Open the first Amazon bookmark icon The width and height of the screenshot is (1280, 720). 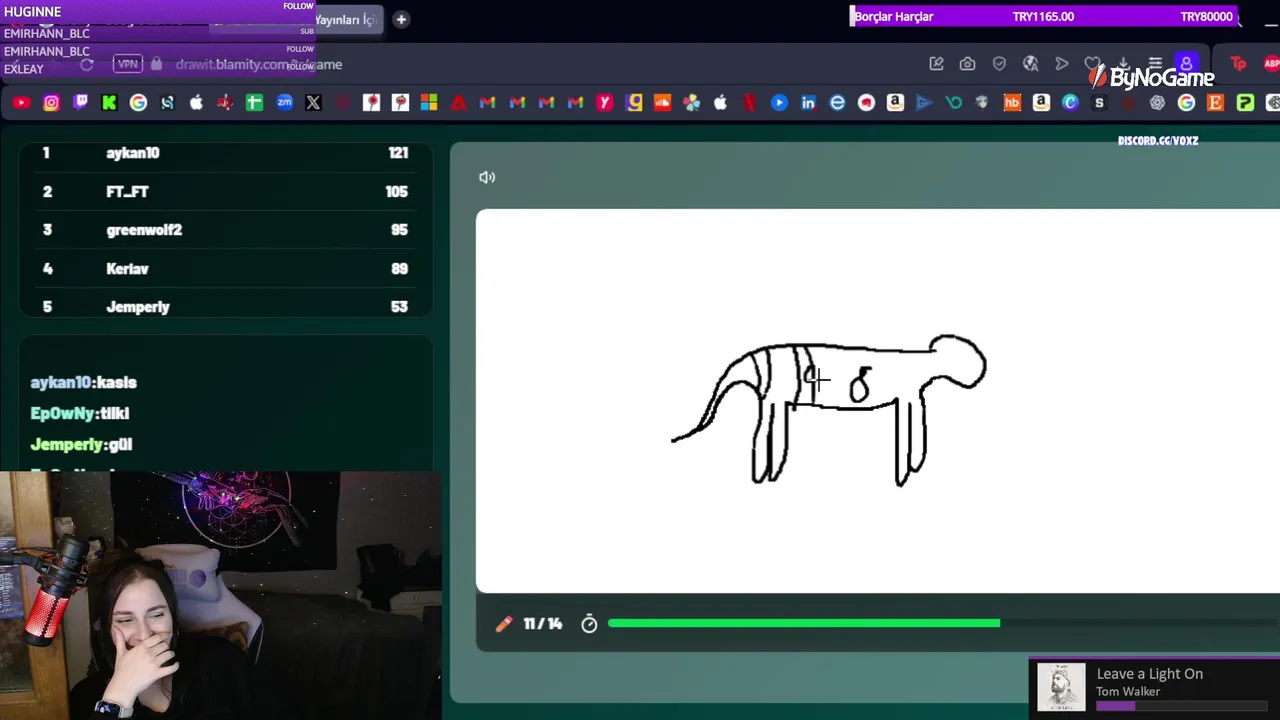click(x=895, y=102)
